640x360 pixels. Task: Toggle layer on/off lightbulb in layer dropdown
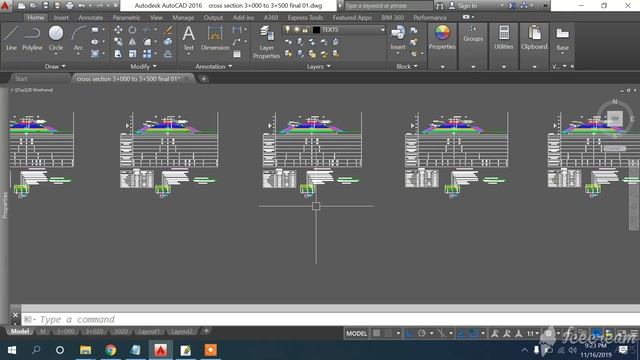point(287,29)
